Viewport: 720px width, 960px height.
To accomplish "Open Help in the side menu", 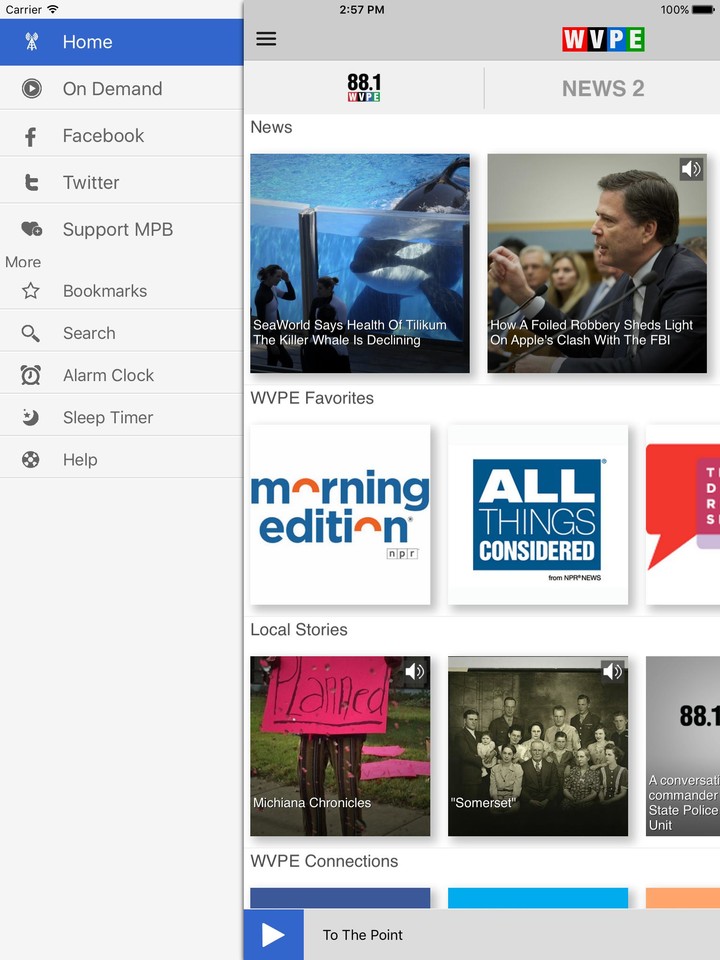I will point(121,460).
